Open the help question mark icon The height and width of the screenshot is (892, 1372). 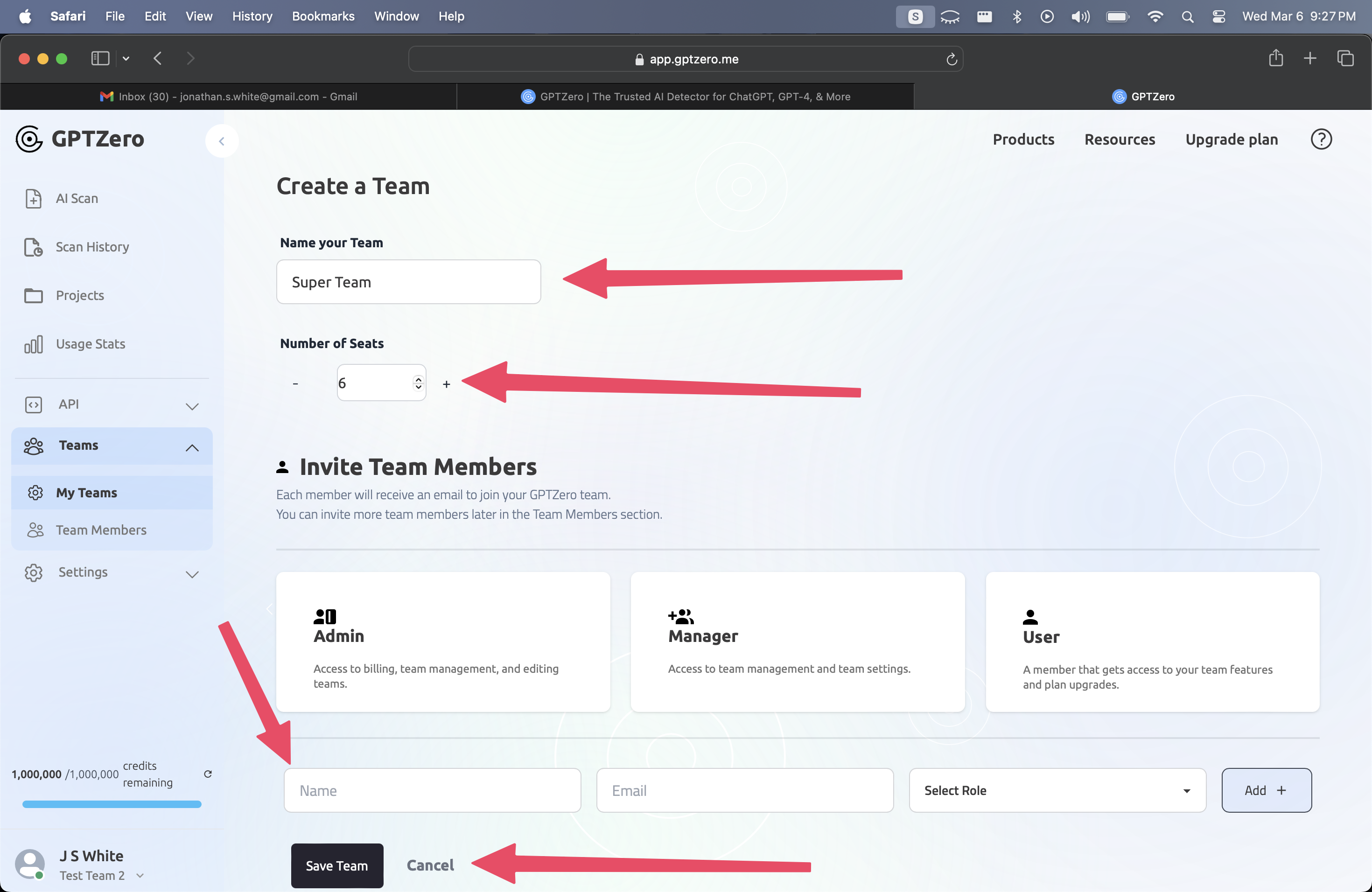coord(1321,139)
